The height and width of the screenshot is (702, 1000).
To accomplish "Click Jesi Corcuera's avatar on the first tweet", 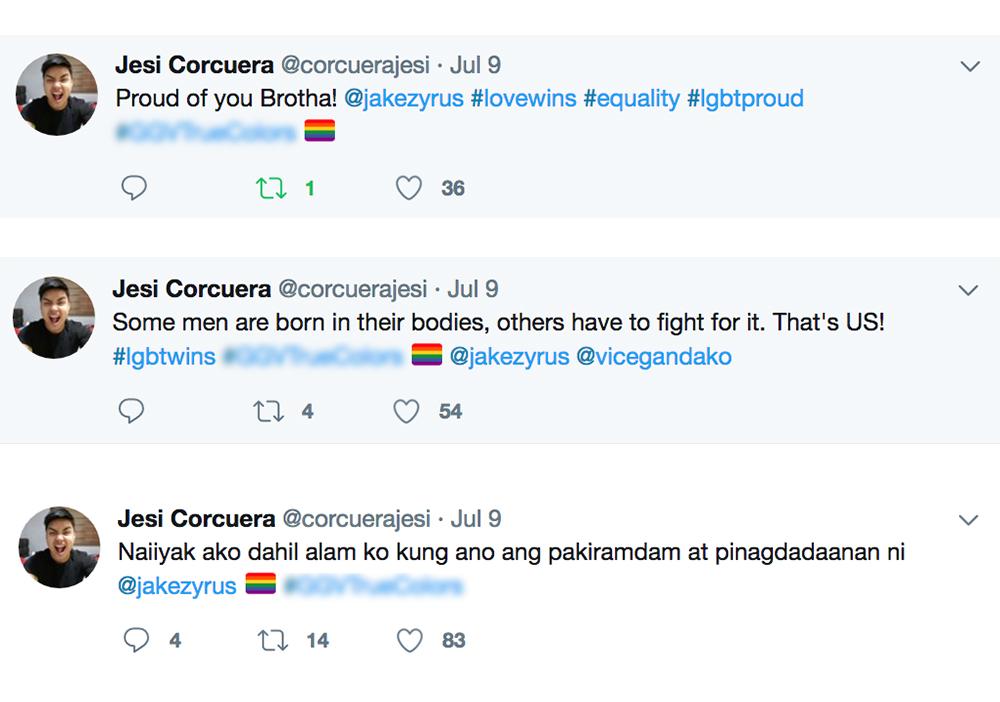I will coord(57,94).
